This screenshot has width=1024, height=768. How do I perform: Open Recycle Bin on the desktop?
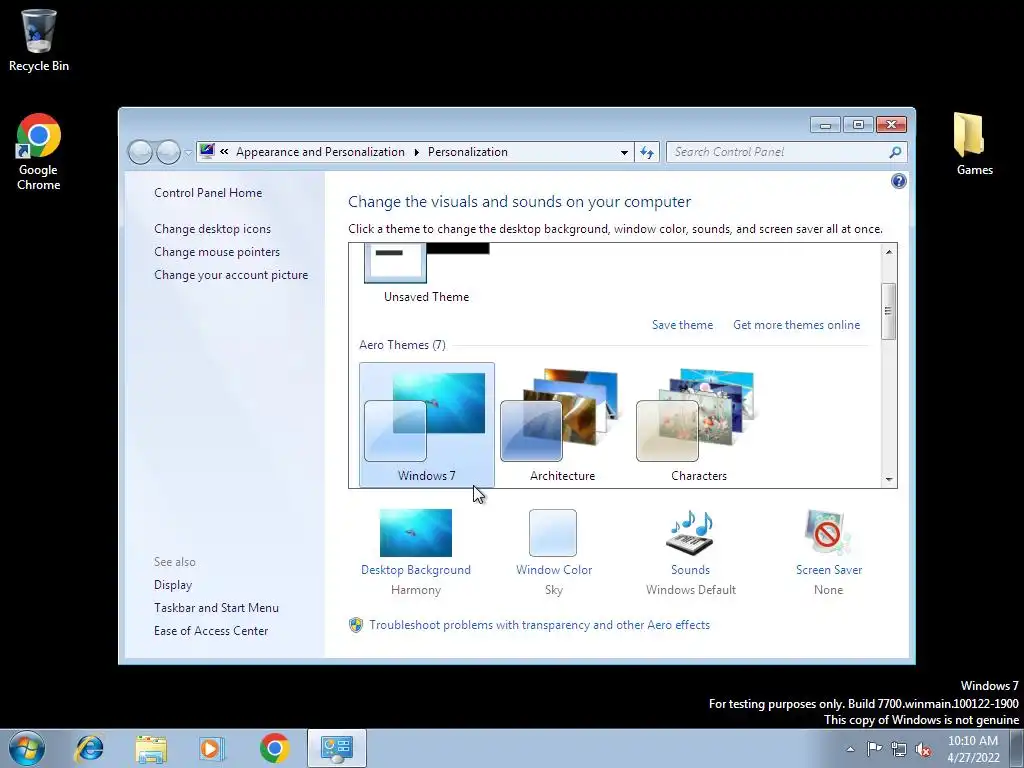[39, 39]
